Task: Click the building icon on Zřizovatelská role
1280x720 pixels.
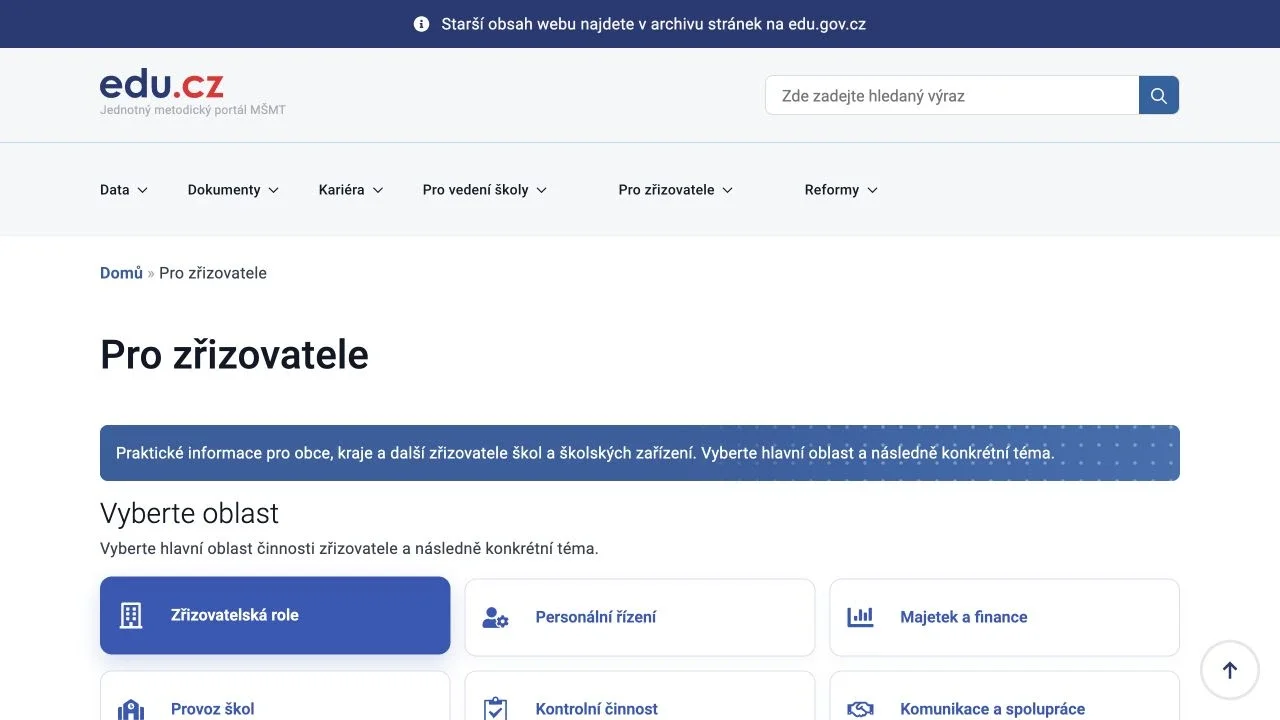Action: [x=131, y=616]
